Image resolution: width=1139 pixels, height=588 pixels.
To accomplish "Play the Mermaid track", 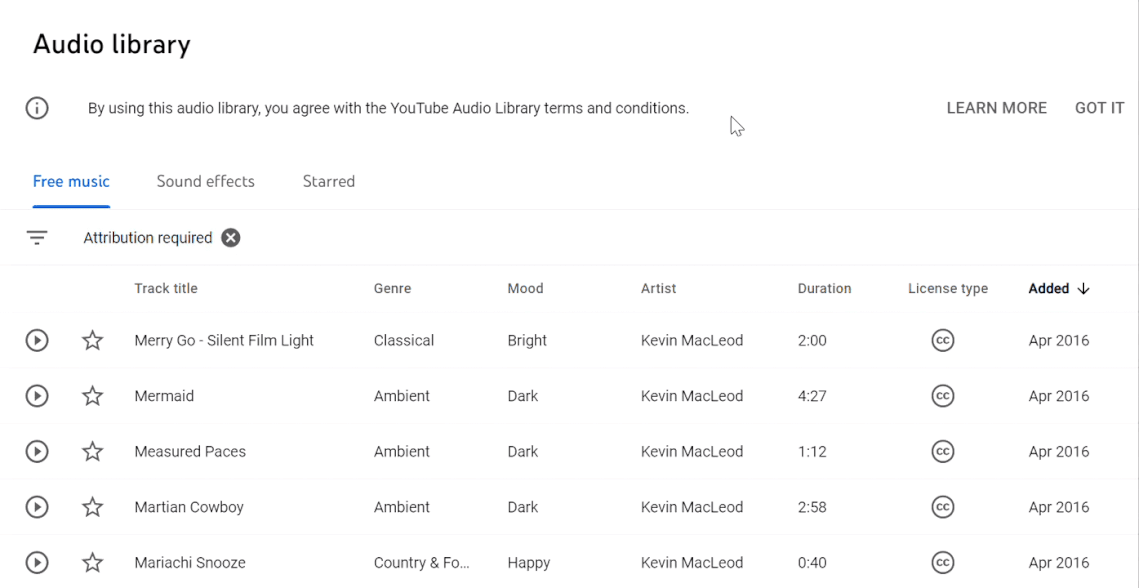I will [36, 396].
